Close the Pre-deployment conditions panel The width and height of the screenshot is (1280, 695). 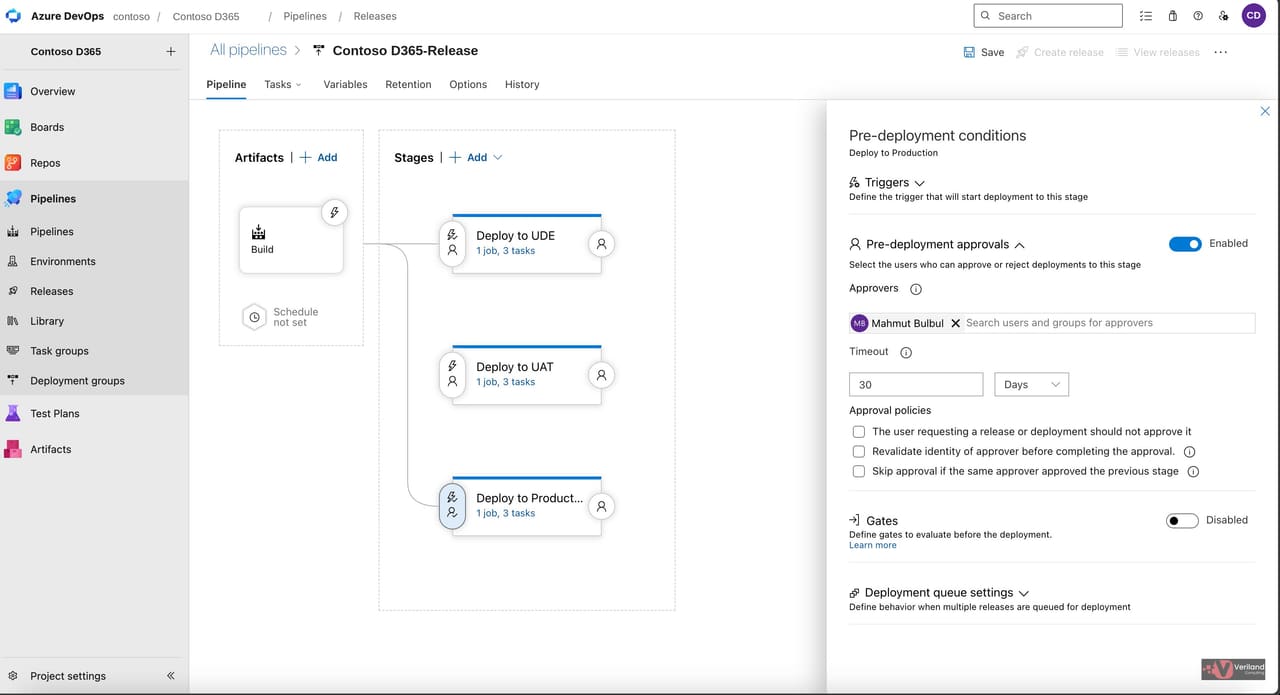[1265, 112]
